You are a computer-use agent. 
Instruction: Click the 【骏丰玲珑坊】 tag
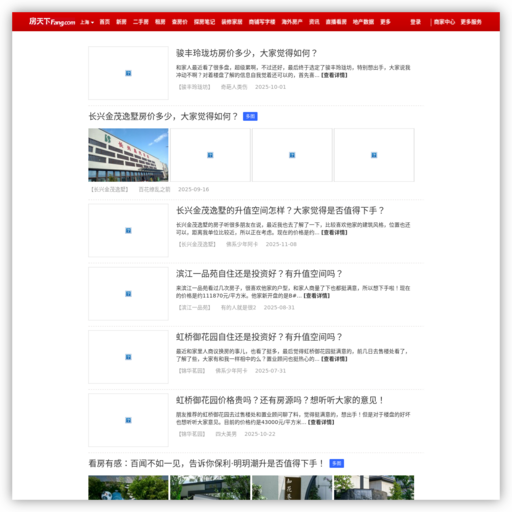[x=194, y=87]
